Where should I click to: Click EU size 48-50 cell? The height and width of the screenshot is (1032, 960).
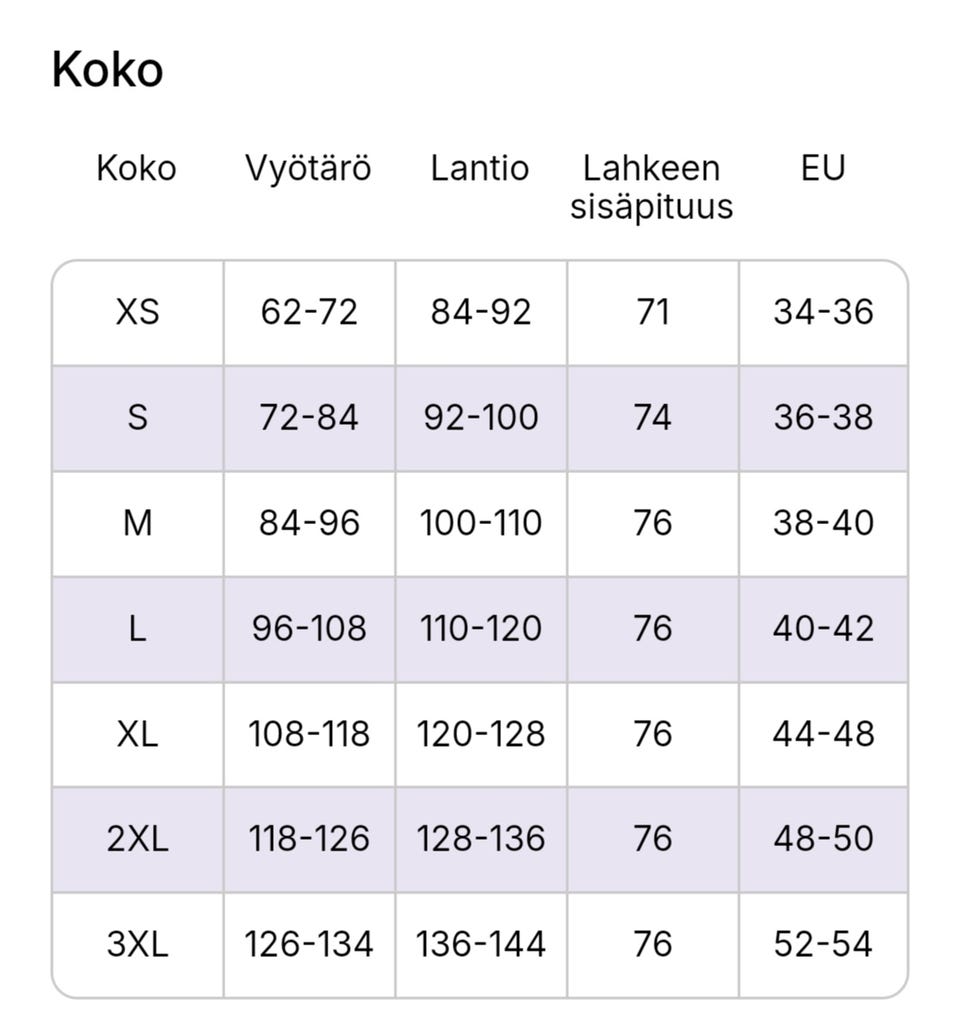823,839
